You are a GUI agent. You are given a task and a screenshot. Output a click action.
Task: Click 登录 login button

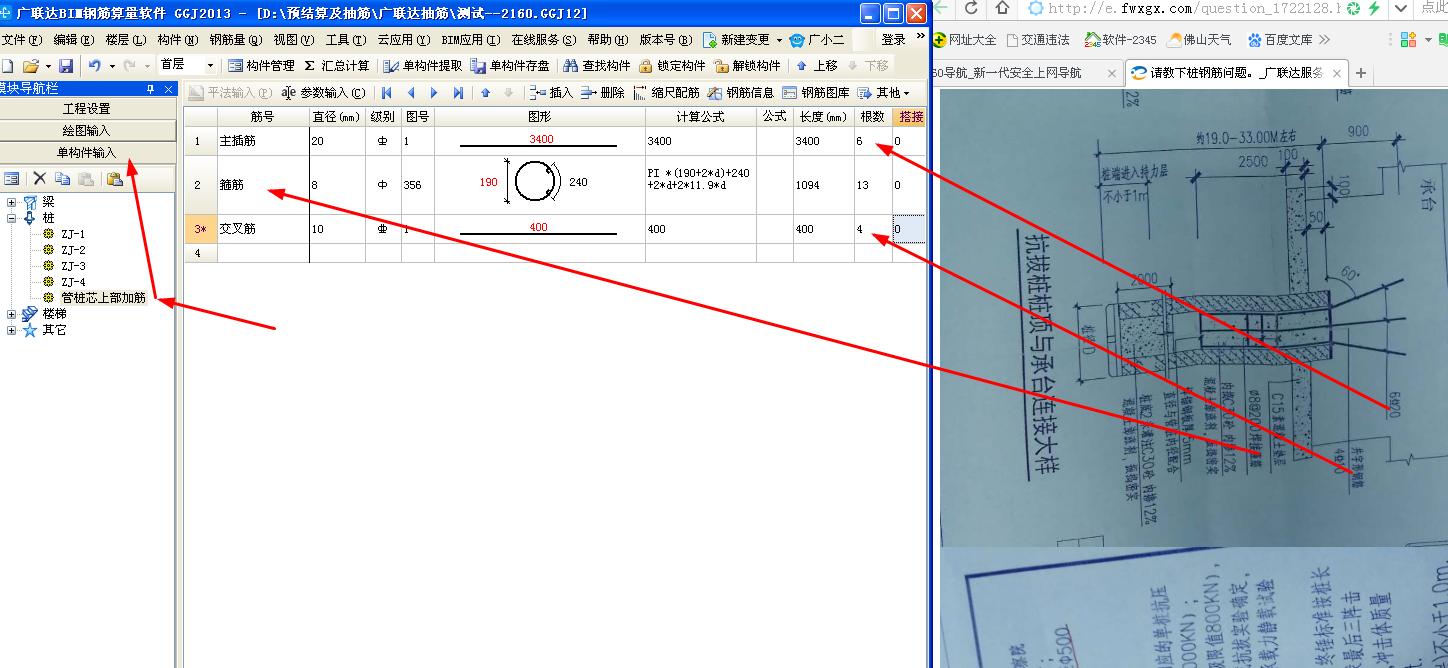point(893,40)
